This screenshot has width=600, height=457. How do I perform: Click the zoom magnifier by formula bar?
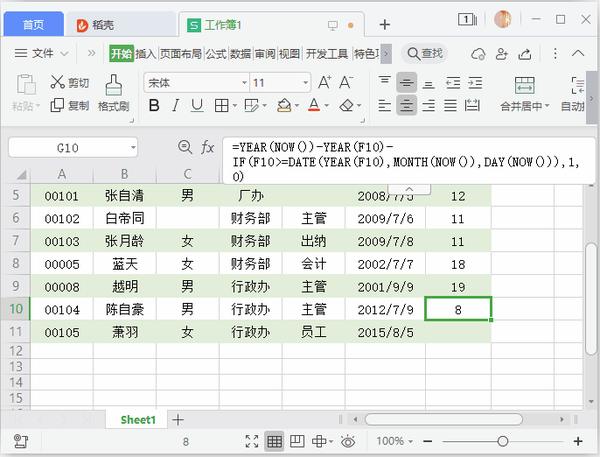(x=185, y=147)
